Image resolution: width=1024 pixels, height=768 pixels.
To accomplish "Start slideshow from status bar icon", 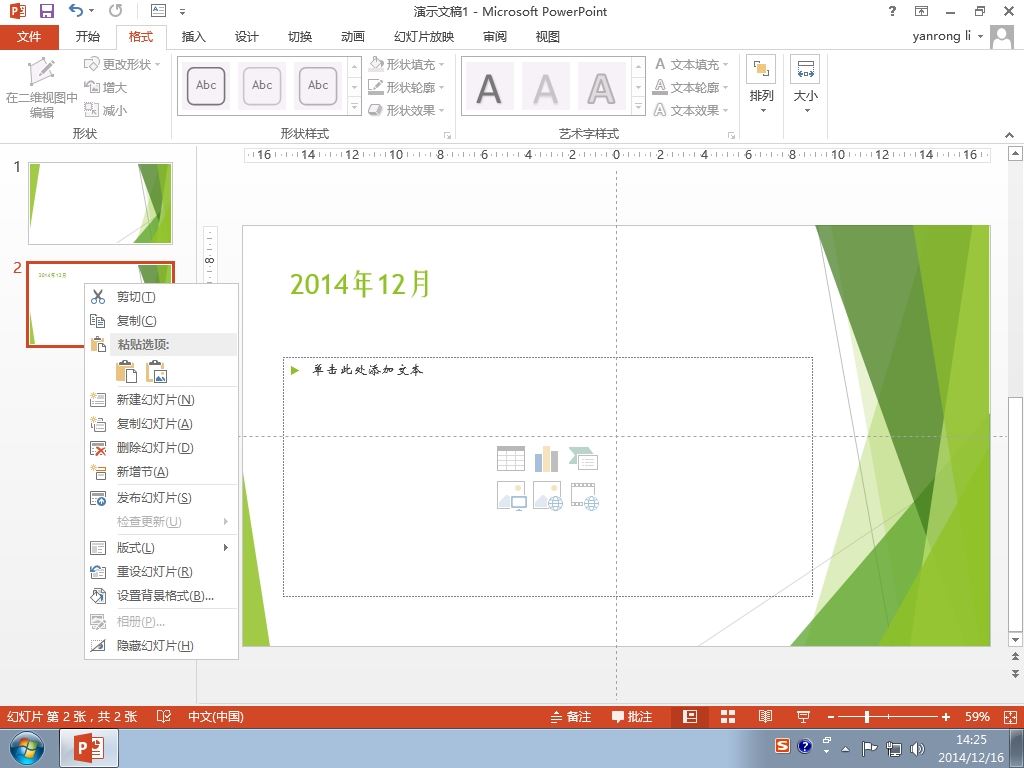I will (x=803, y=716).
